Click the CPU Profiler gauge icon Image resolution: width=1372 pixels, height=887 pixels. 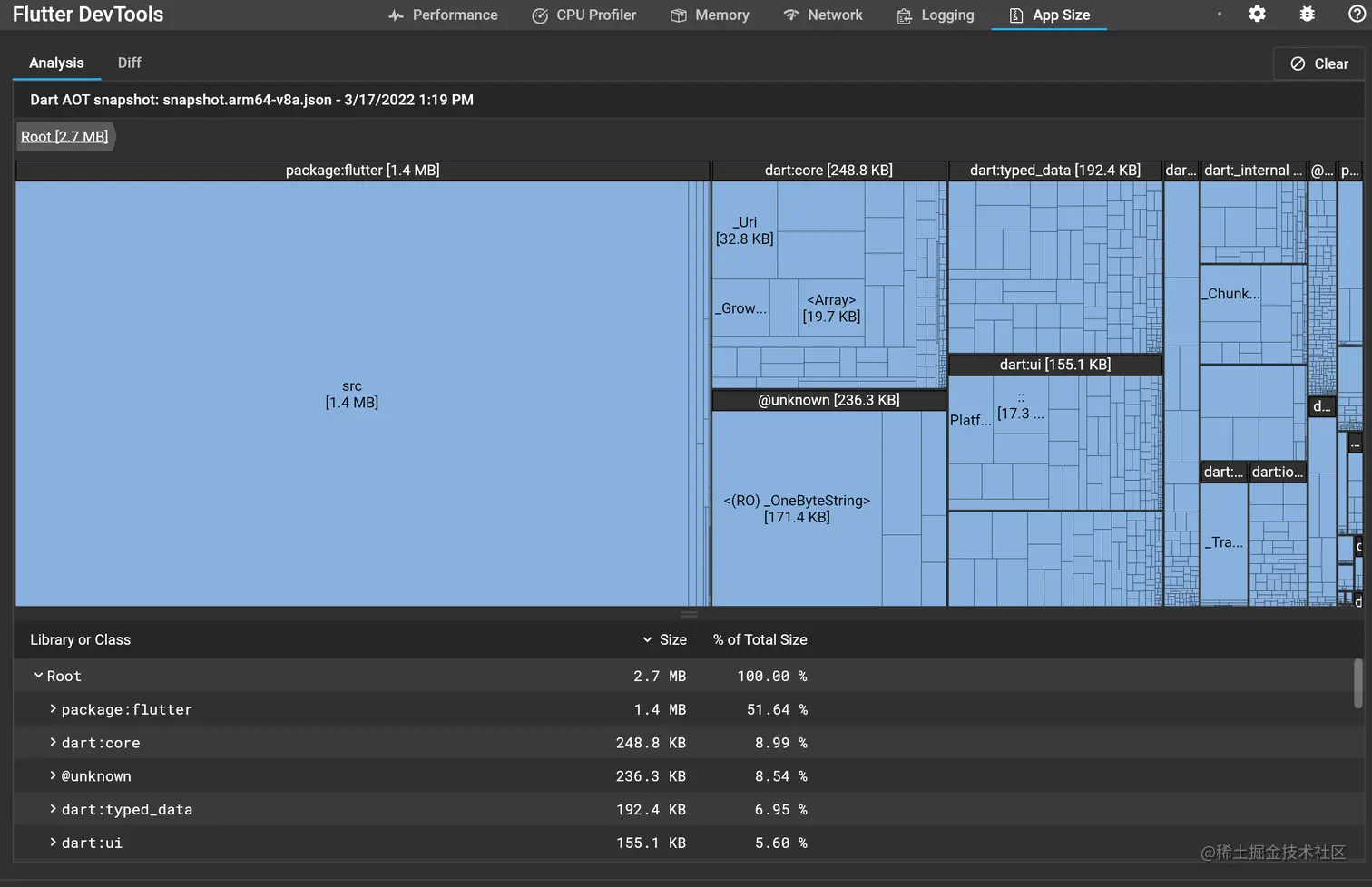[x=540, y=15]
